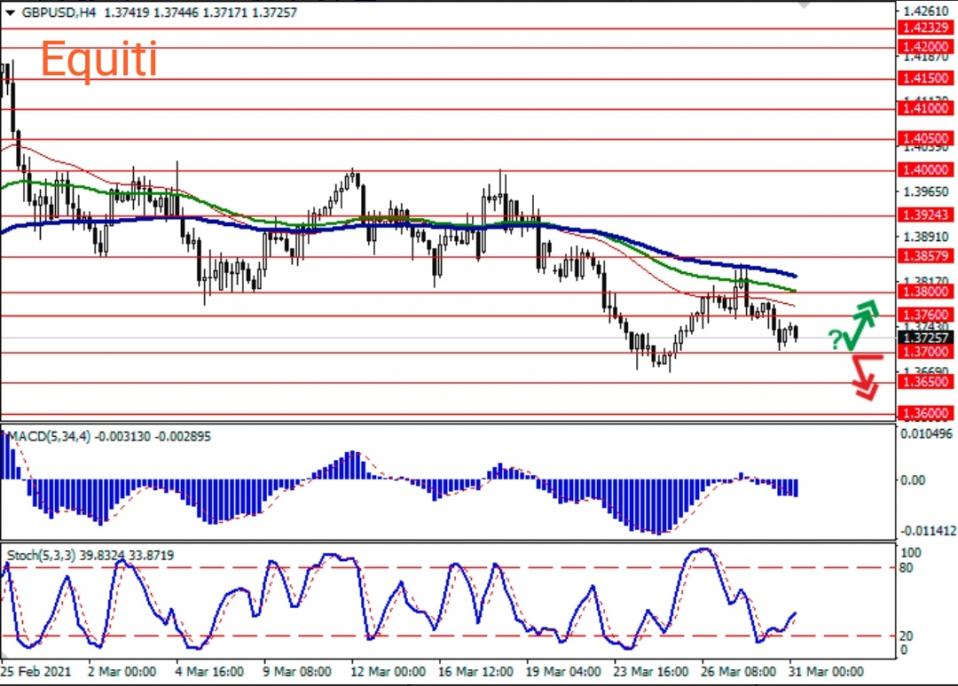Click the 1.38910 axis price value

926,237
